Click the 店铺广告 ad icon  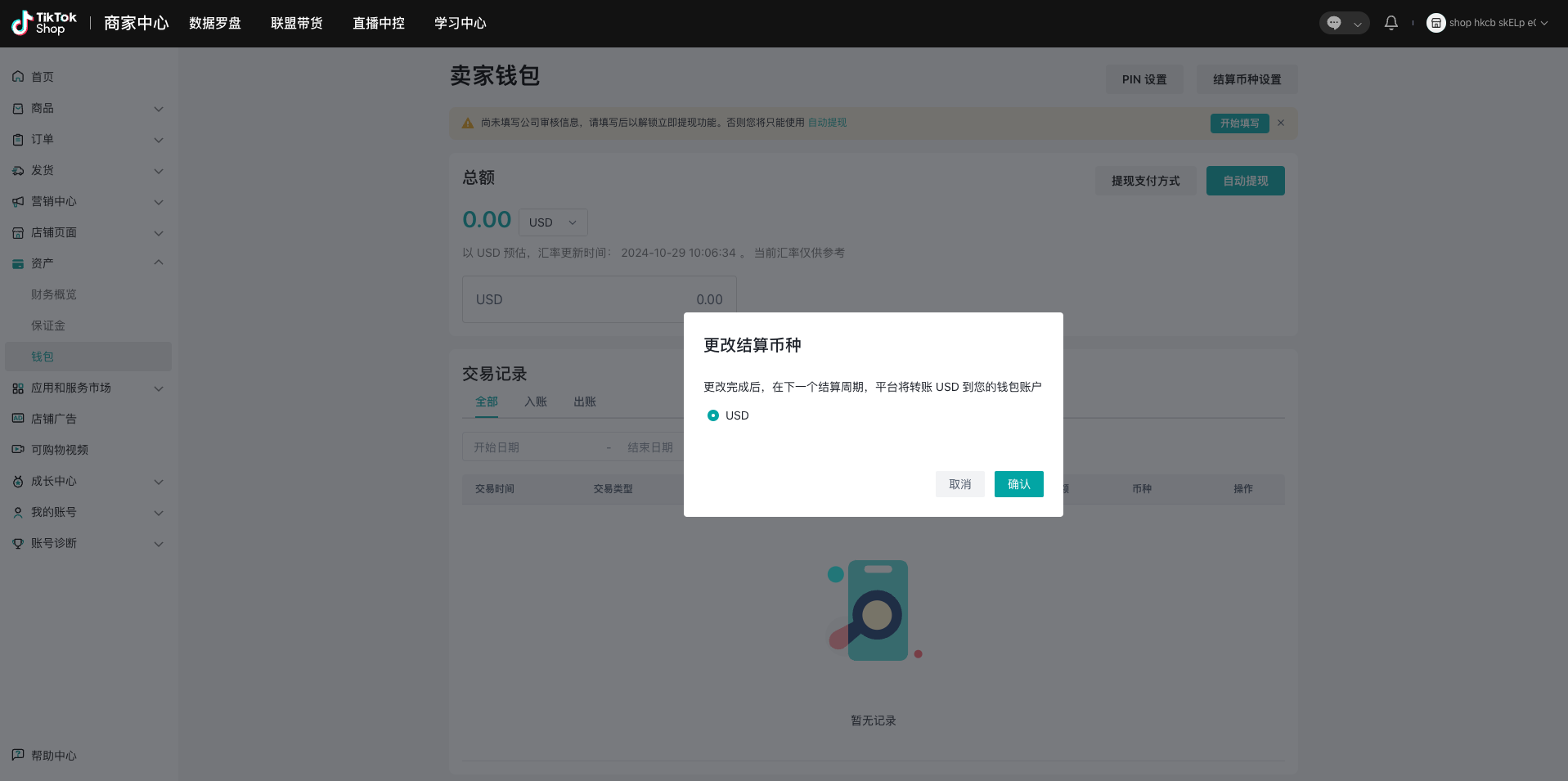click(x=18, y=419)
